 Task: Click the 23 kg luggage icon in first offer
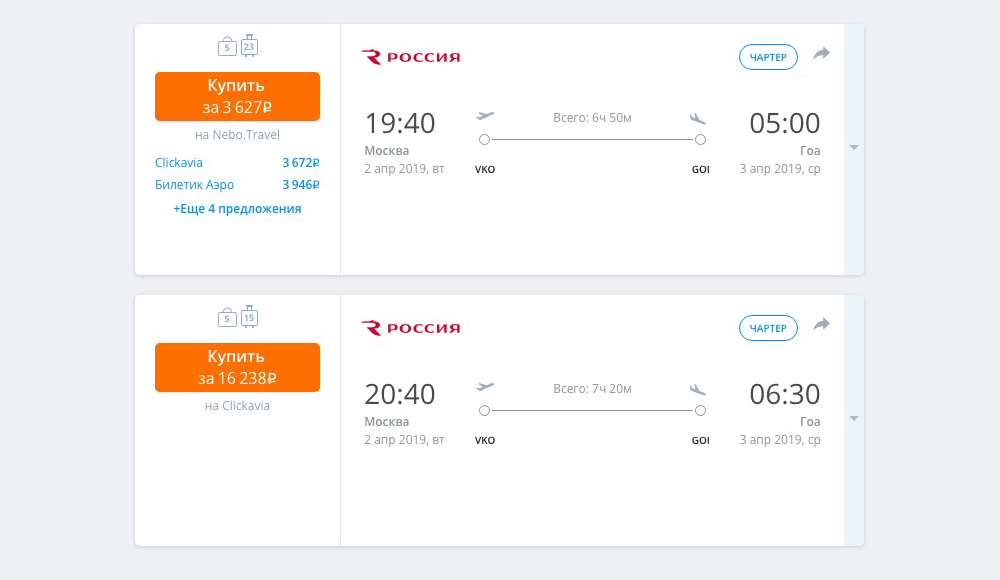pos(249,46)
